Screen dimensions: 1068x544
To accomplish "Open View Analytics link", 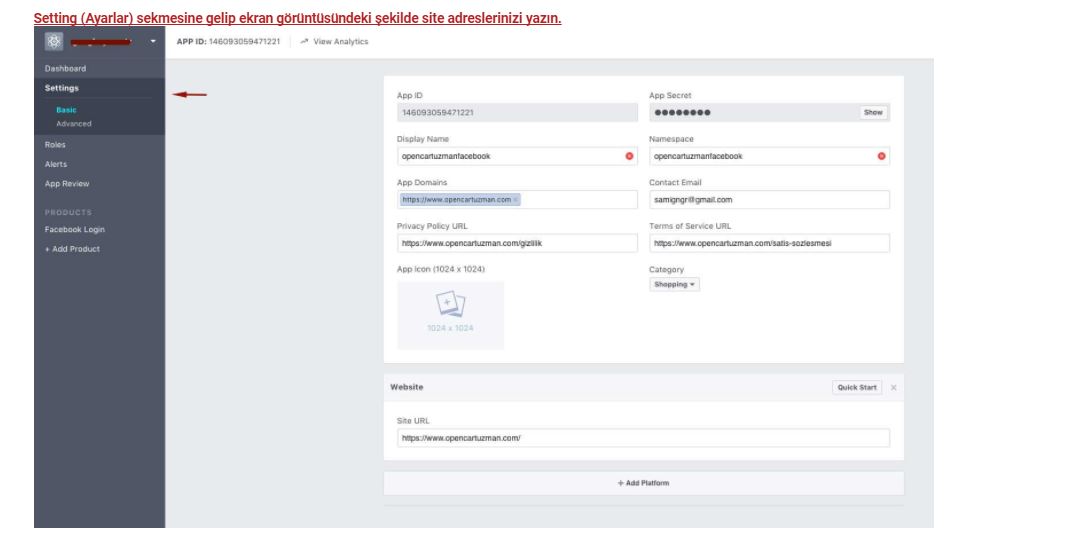I will pyautogui.click(x=334, y=42).
